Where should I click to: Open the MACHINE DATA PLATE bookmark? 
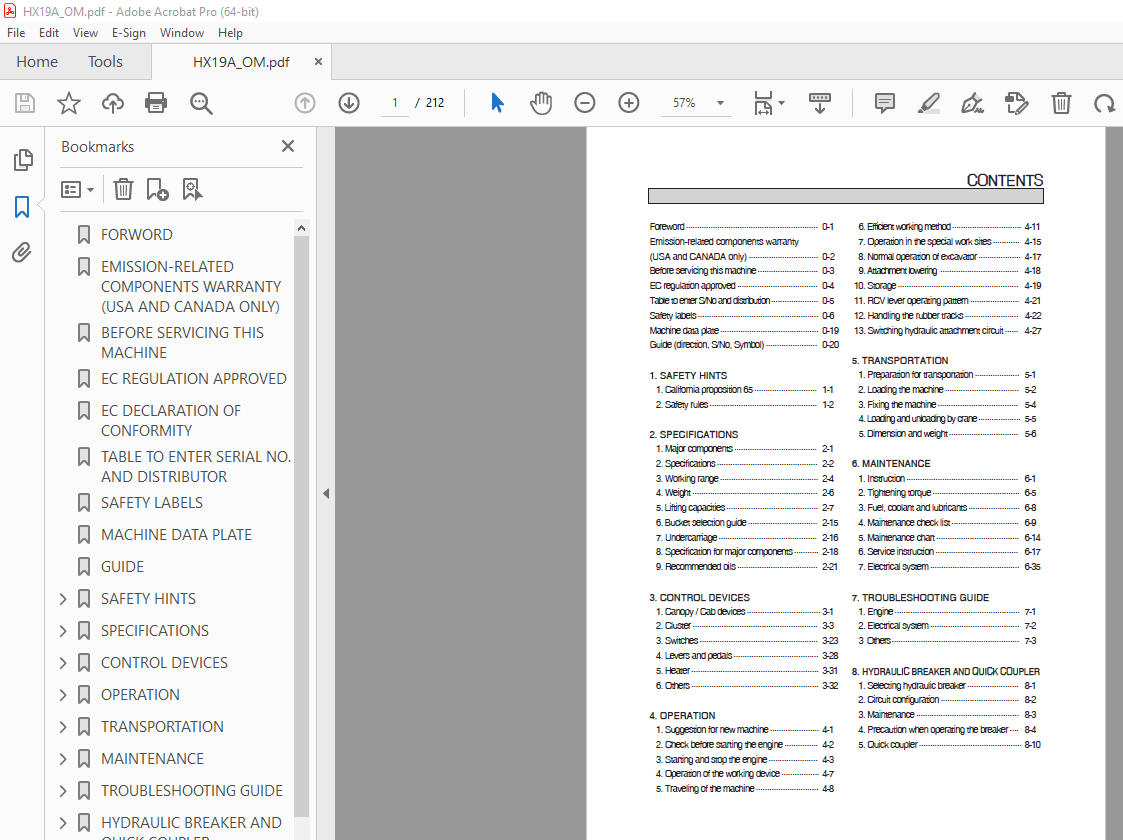pos(176,535)
